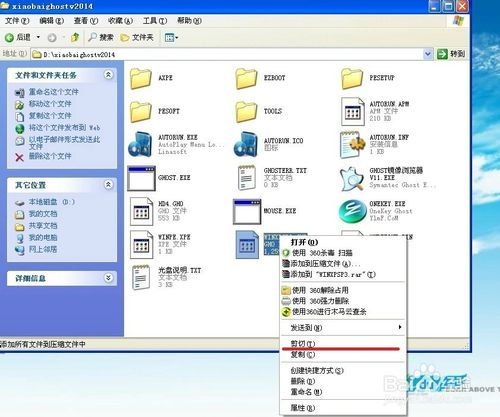The height and width of the screenshot is (417, 500).
Task: Click 重命名这个文件 task link
Action: (54, 92)
